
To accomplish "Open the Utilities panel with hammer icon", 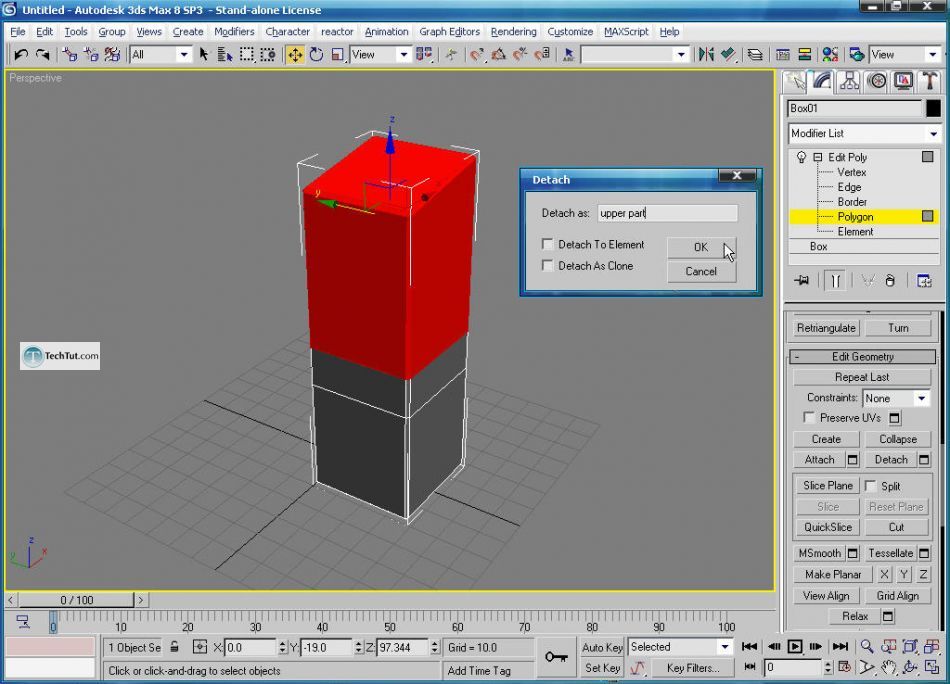I will point(930,81).
